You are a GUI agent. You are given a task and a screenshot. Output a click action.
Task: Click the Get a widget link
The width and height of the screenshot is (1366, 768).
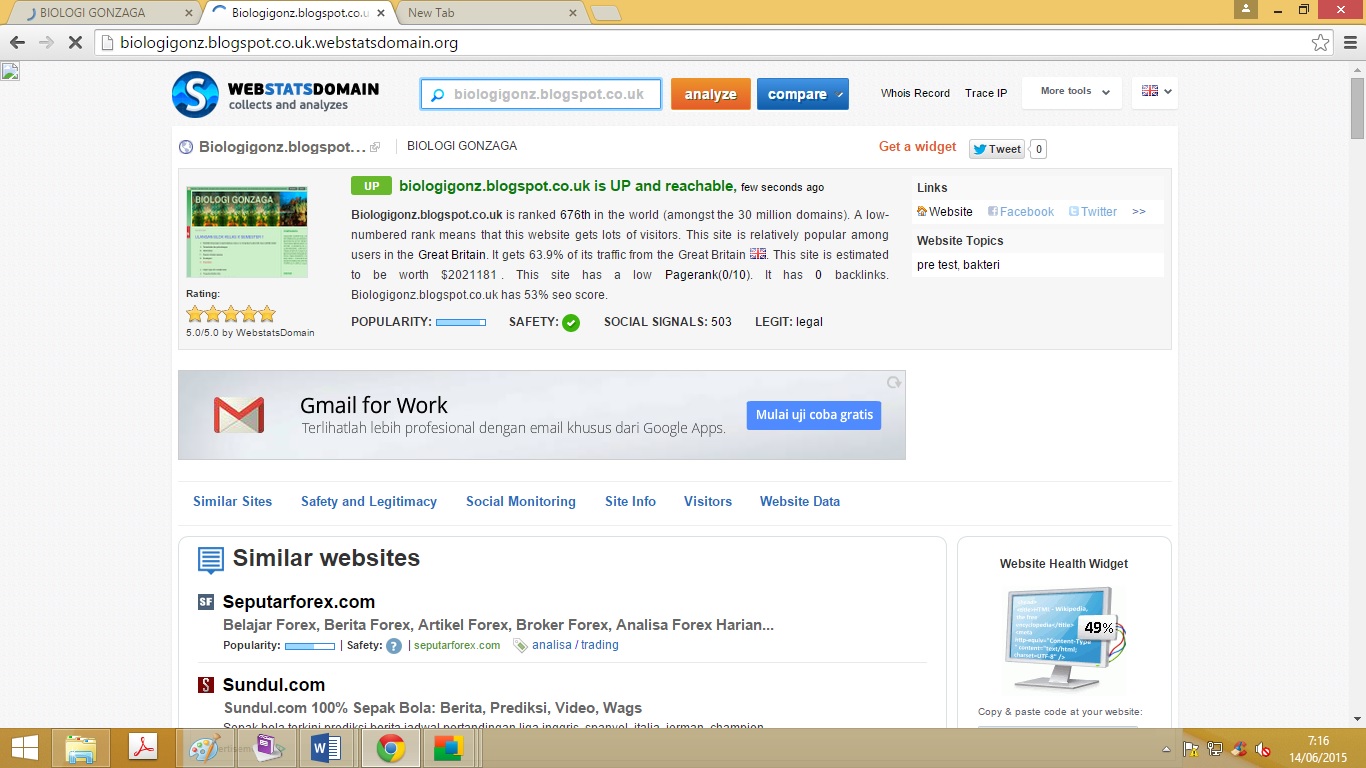918,147
